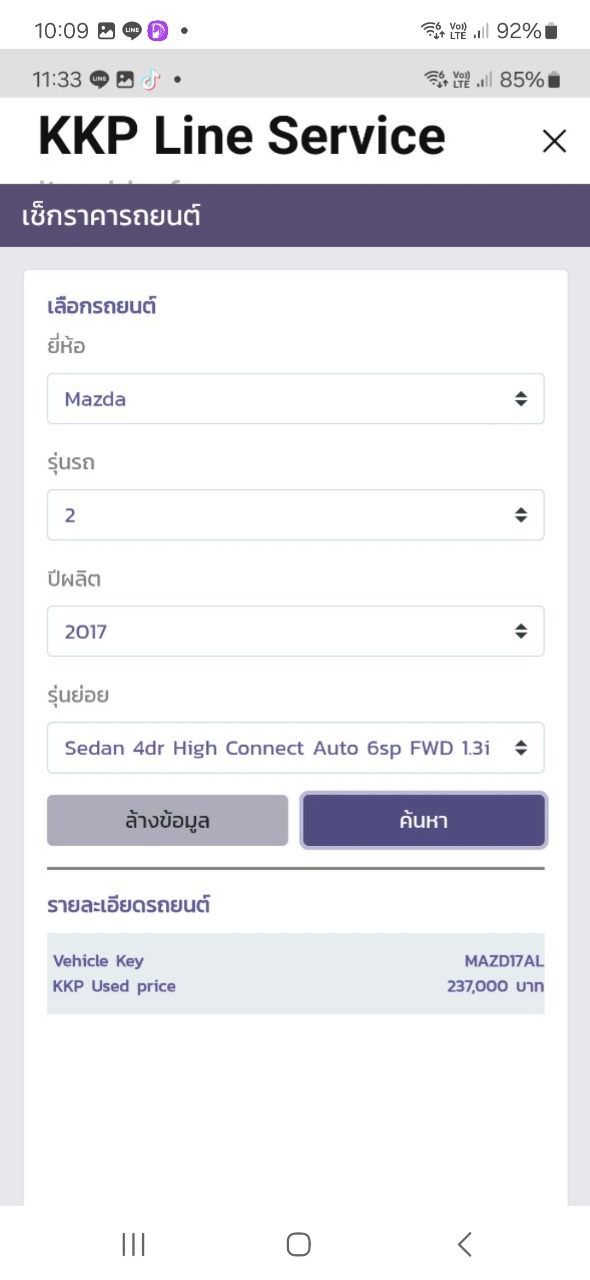Open the car model dropdown showing 2
Screen dimensions: 590x1280
(296, 515)
